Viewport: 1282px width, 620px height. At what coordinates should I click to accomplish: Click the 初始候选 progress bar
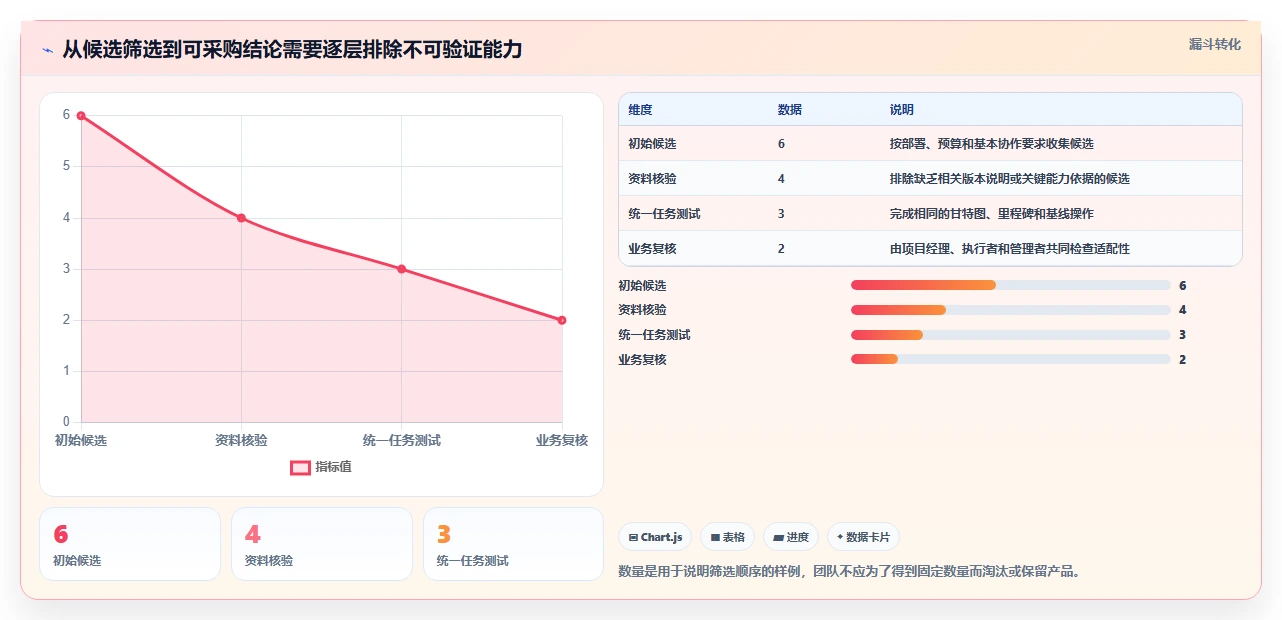coord(1010,286)
